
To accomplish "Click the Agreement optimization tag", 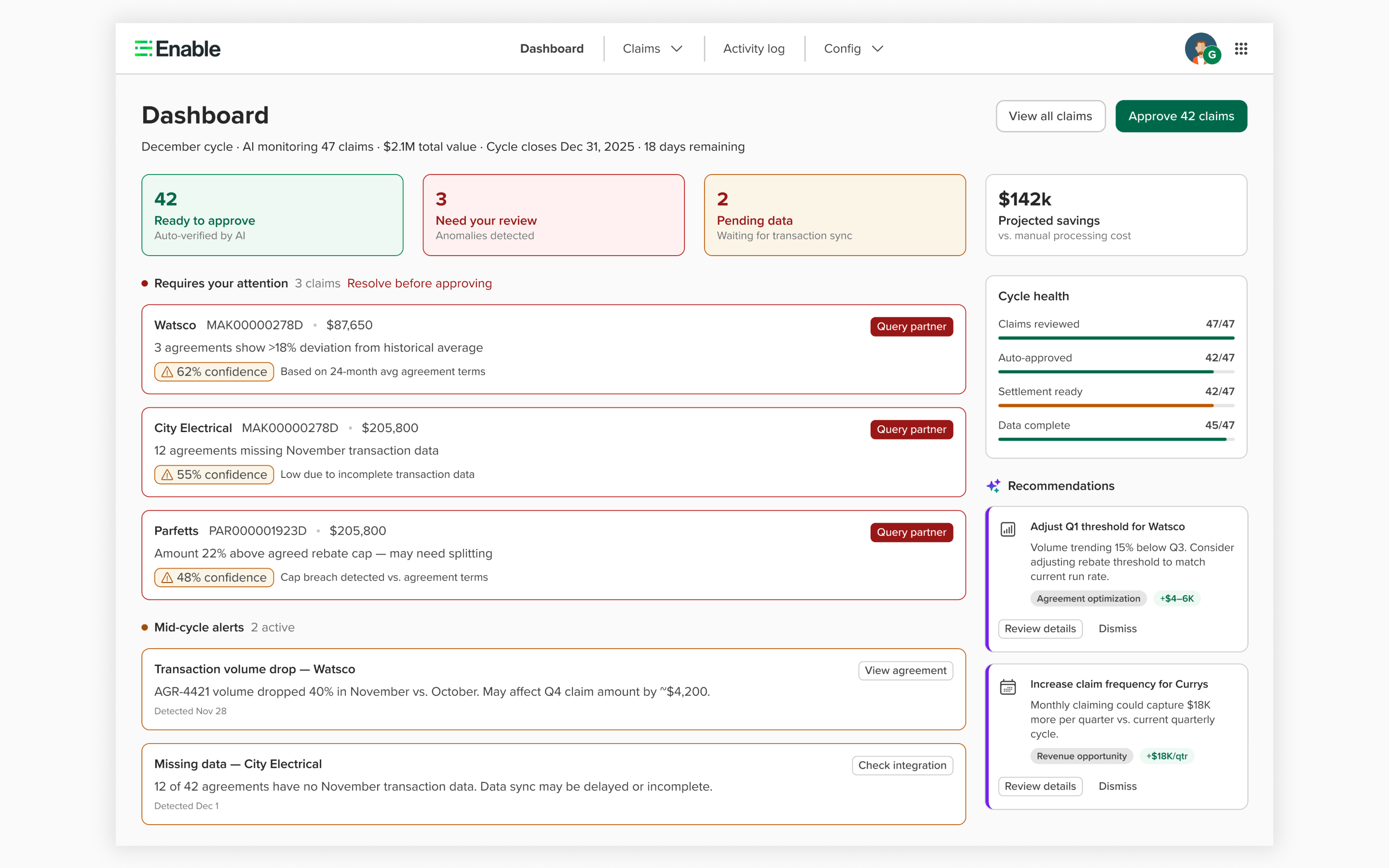I will coord(1088,598).
